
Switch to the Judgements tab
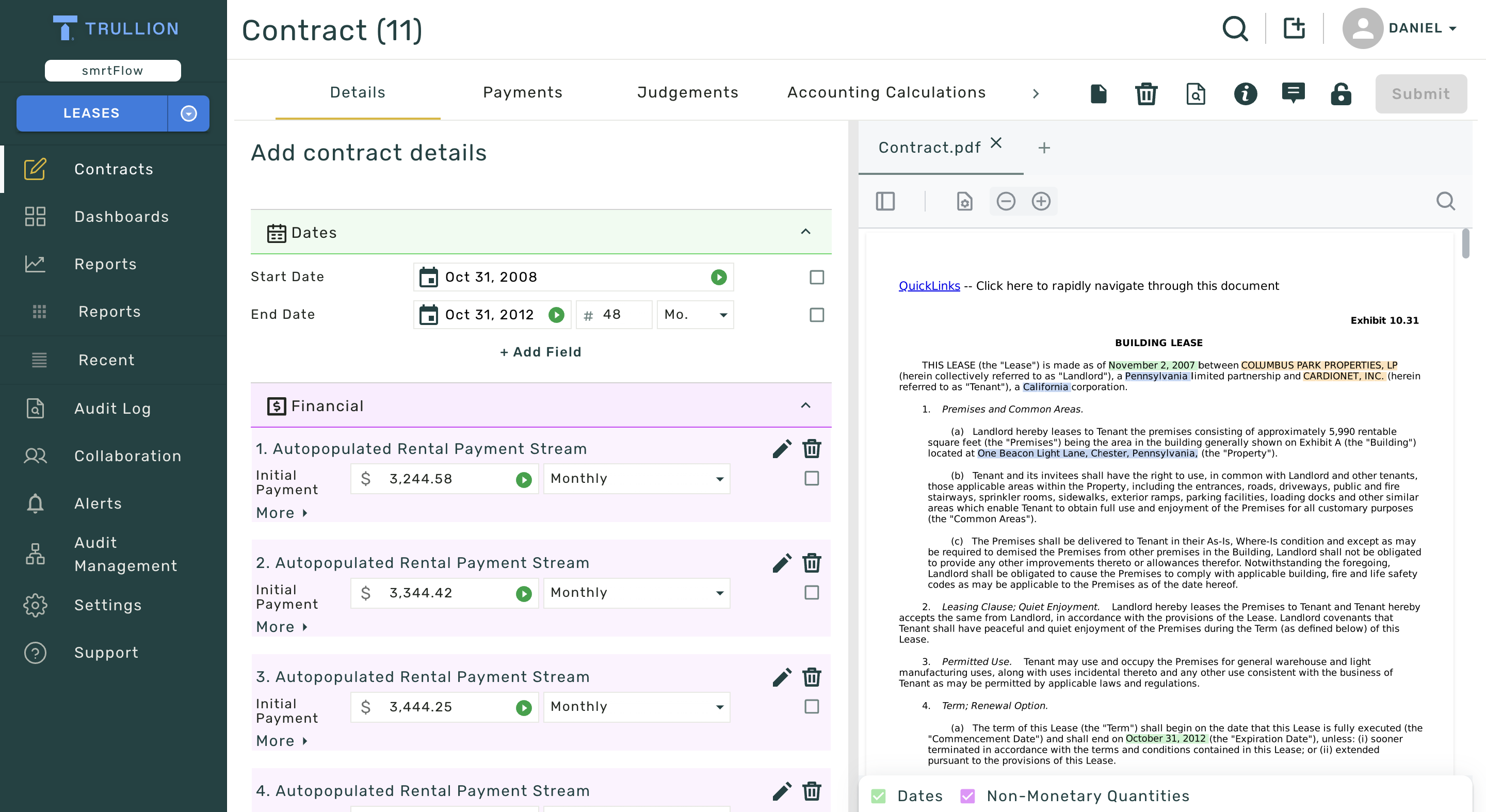click(688, 92)
